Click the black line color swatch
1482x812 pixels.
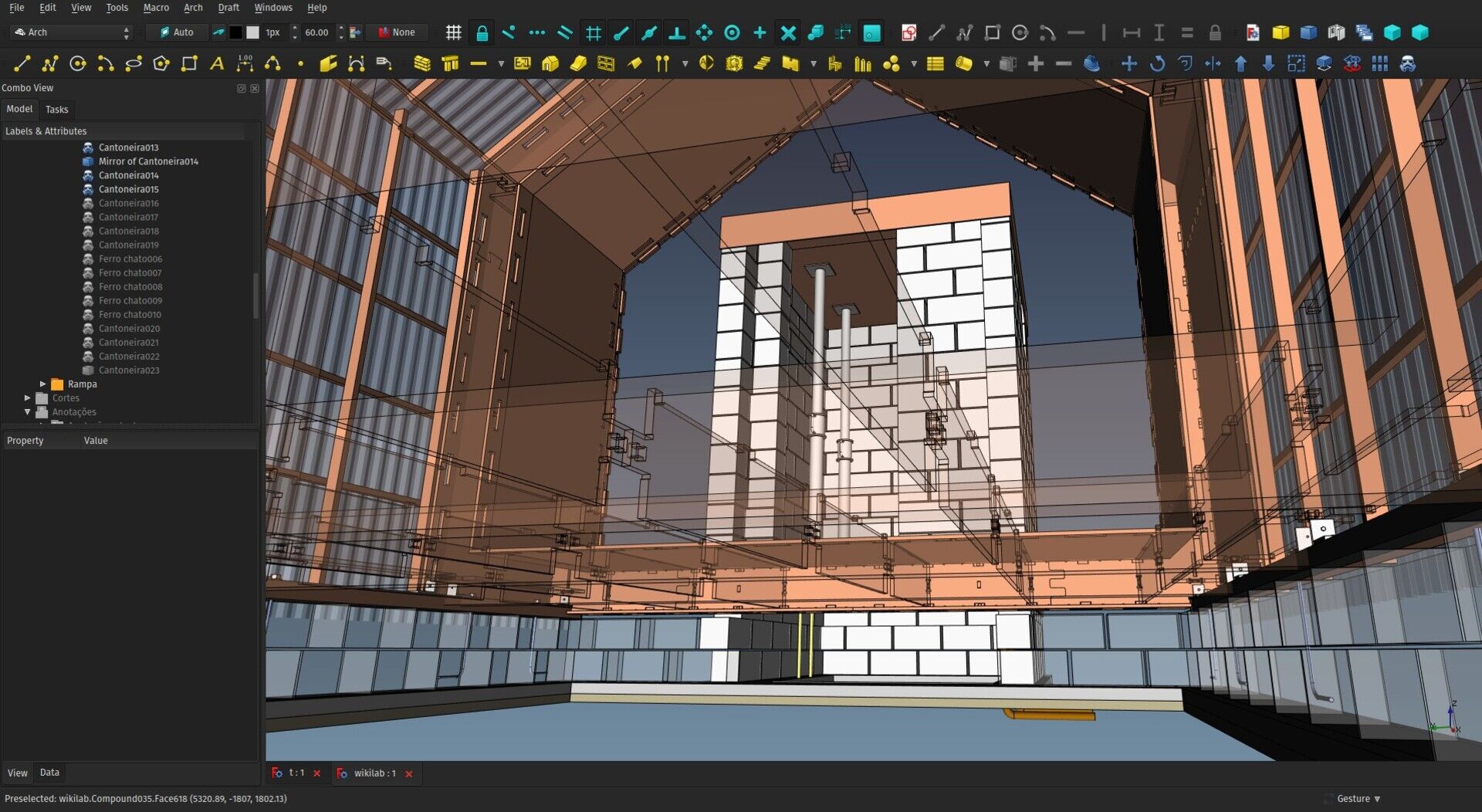click(x=235, y=32)
